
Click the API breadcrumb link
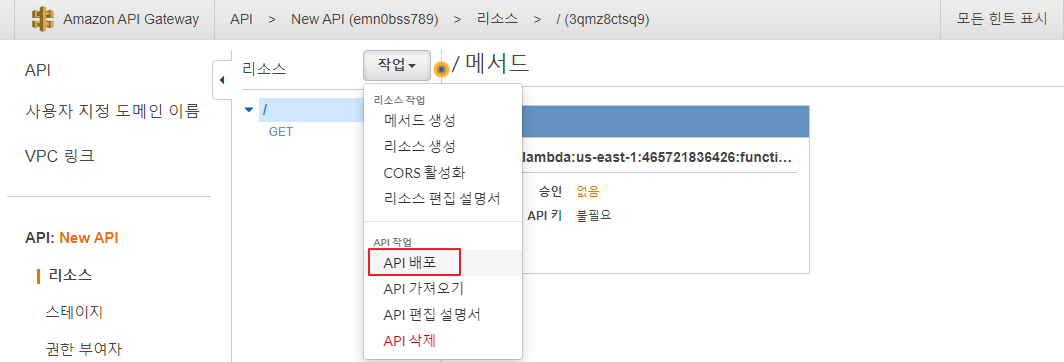pyautogui.click(x=241, y=19)
